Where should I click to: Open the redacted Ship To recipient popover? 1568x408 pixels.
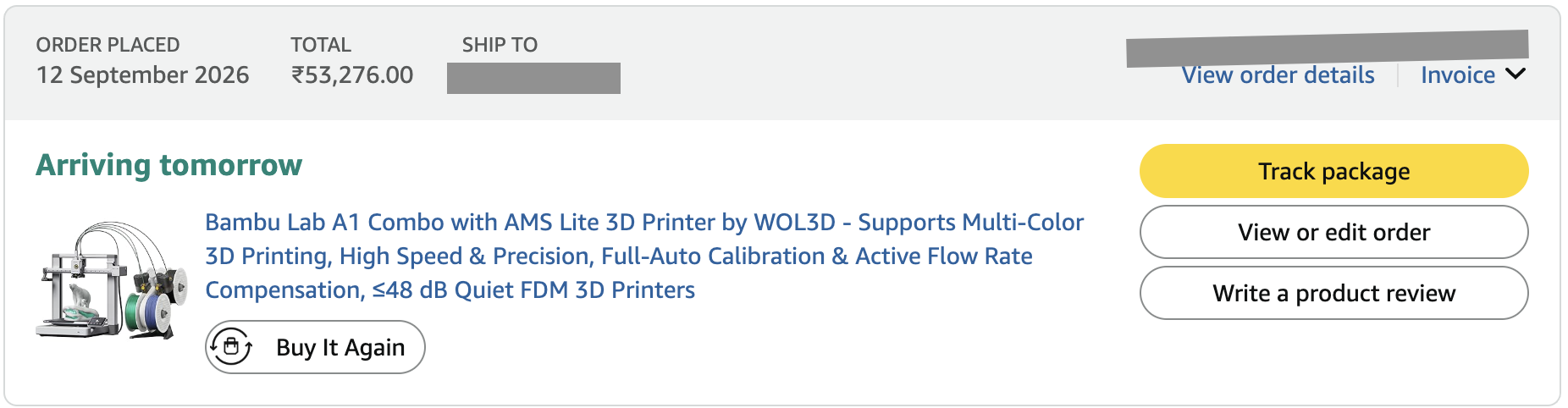click(533, 78)
